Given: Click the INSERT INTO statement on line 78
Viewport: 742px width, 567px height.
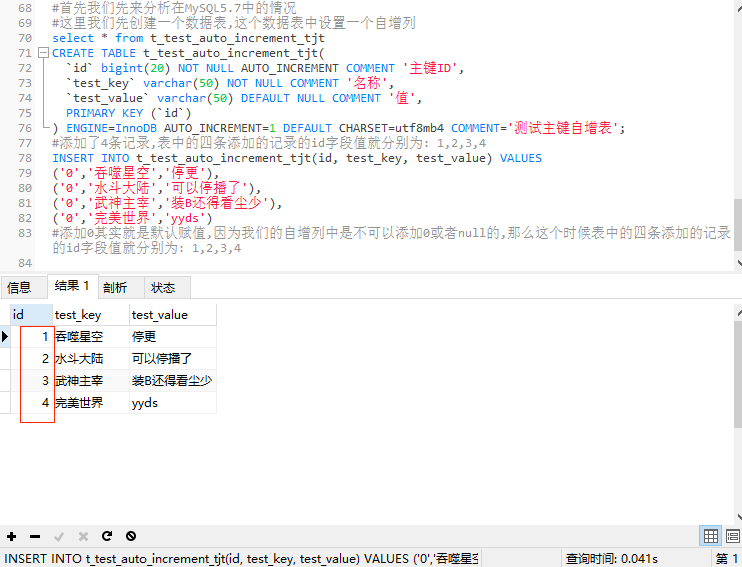Looking at the screenshot, I should point(297,158).
